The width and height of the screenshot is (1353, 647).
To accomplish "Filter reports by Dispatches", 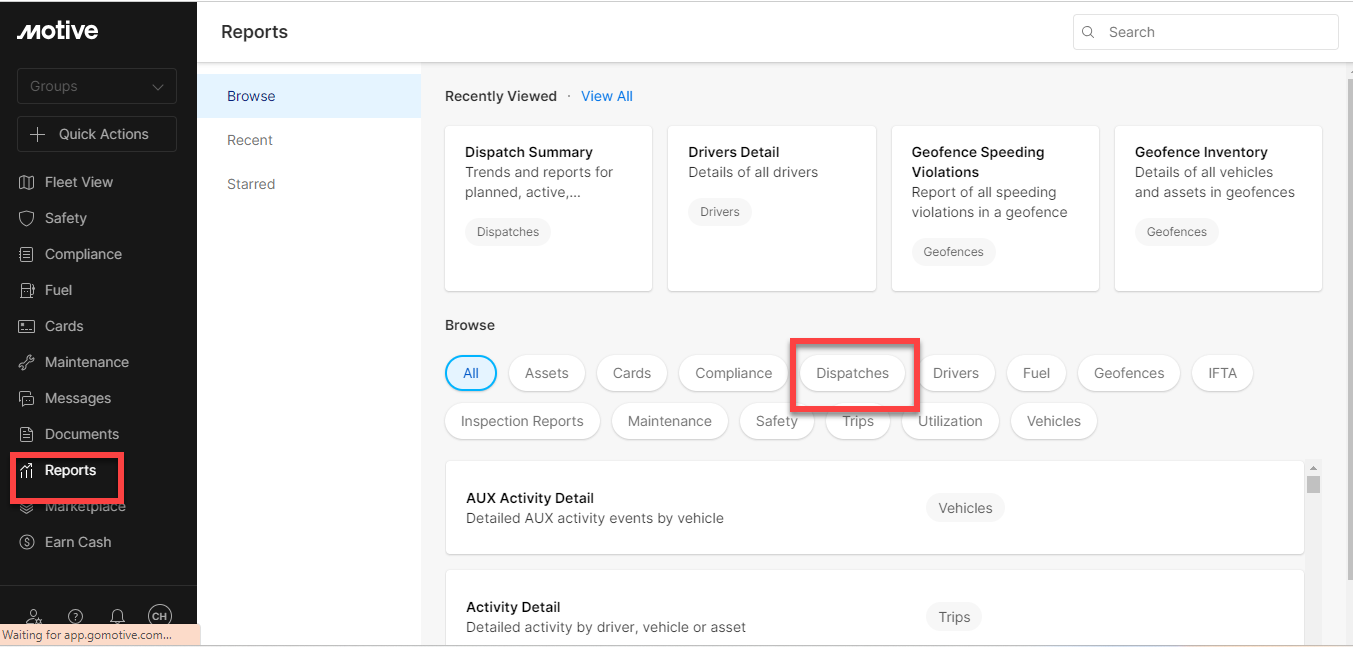I will (853, 373).
